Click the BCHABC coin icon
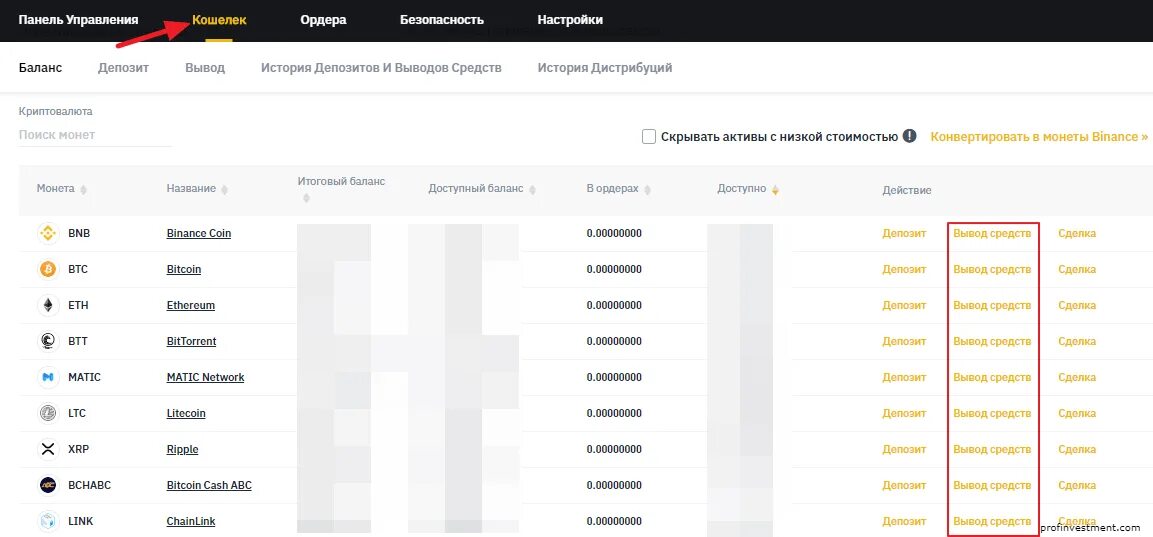Screen dimensions: 1153x537 coord(48,486)
